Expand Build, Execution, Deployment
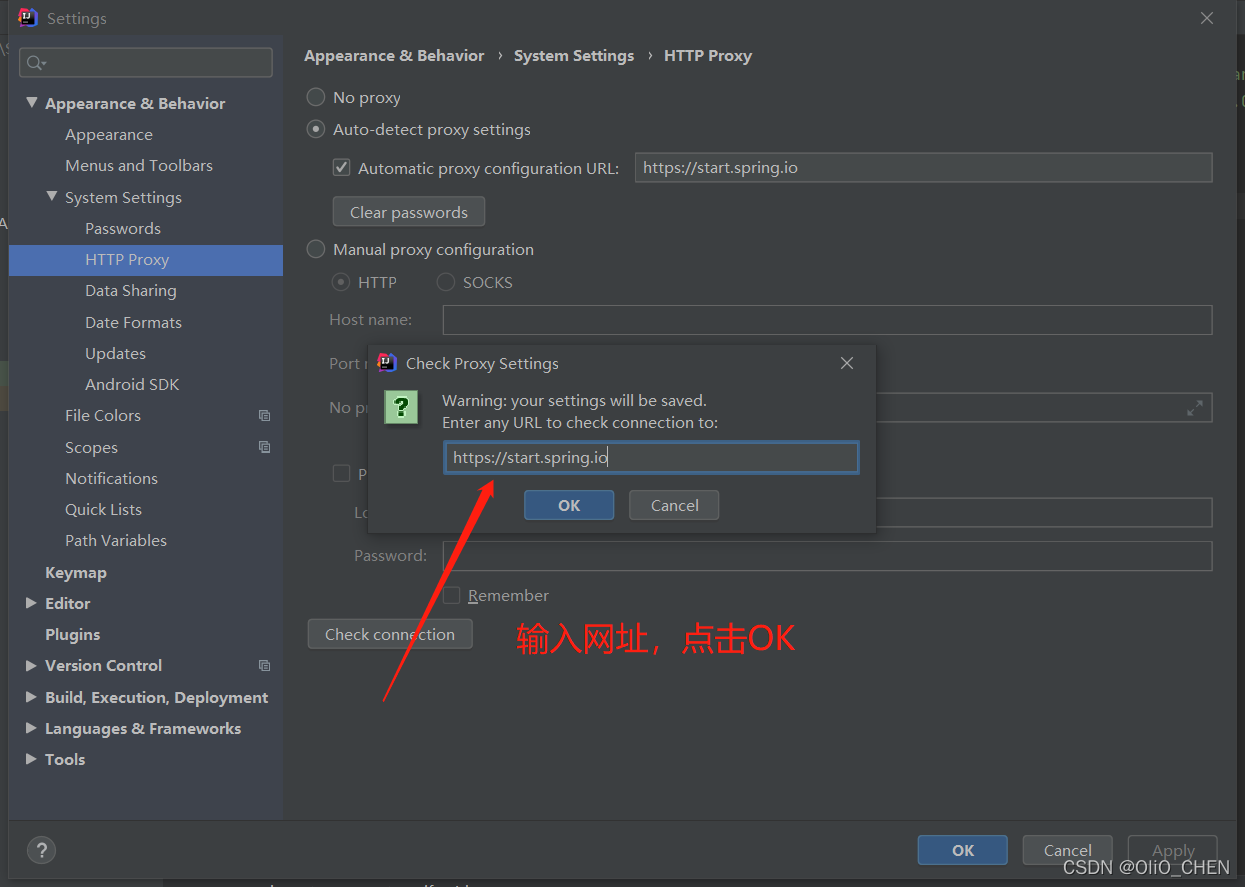 tap(30, 697)
